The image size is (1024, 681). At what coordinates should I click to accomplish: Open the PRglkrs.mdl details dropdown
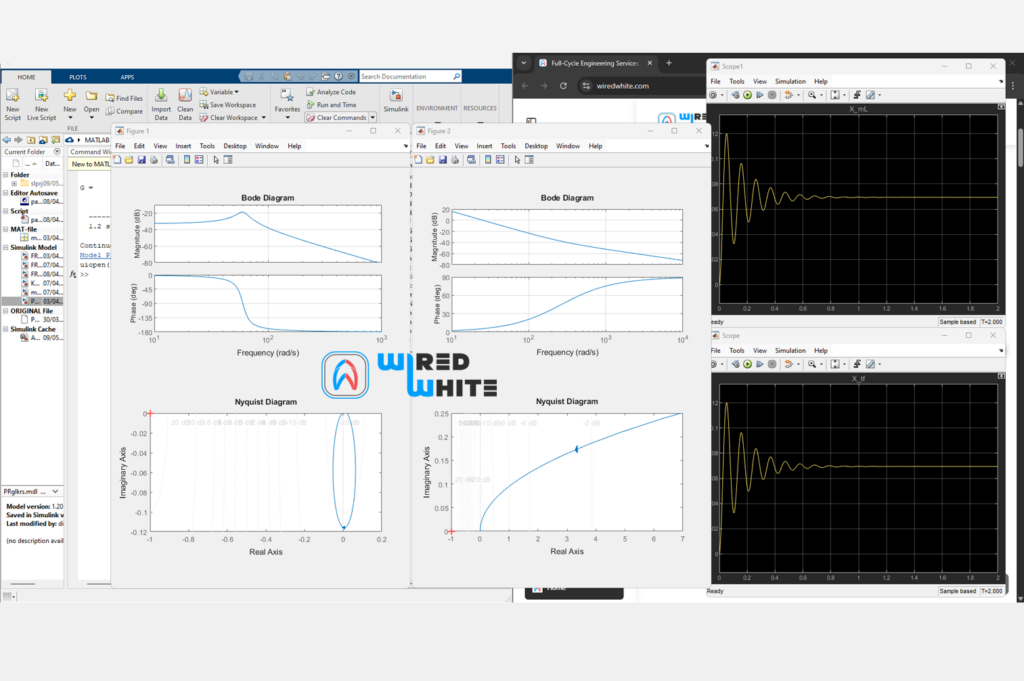[56, 492]
